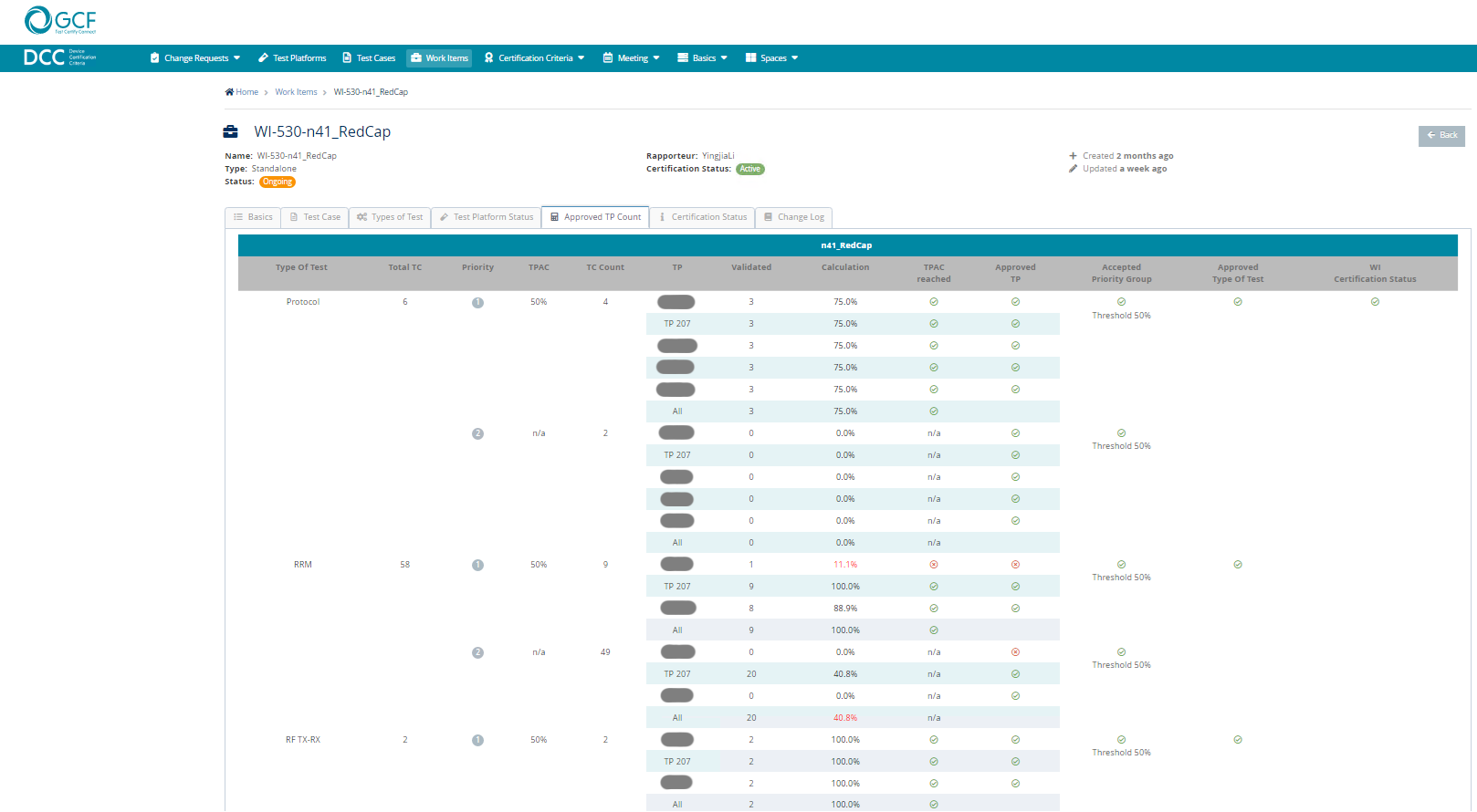Open the Change Log tab
The height and width of the screenshot is (812, 1477).
[793, 217]
